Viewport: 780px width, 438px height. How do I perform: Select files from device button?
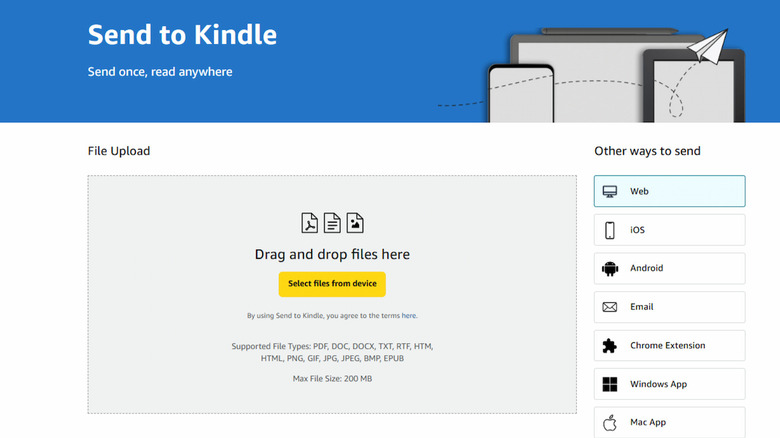tap(332, 284)
